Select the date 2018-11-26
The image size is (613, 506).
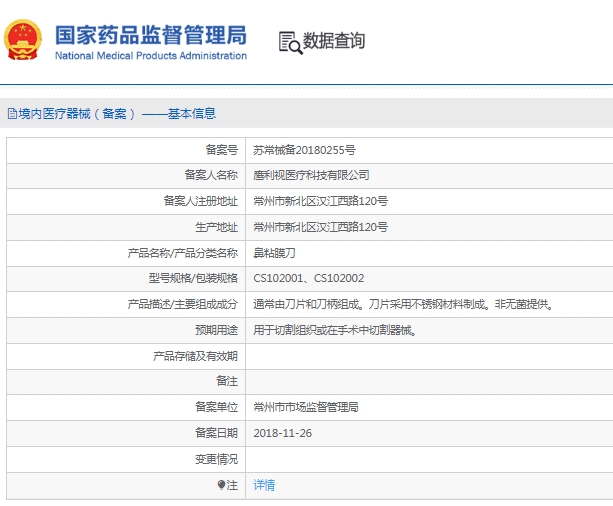tap(283, 433)
